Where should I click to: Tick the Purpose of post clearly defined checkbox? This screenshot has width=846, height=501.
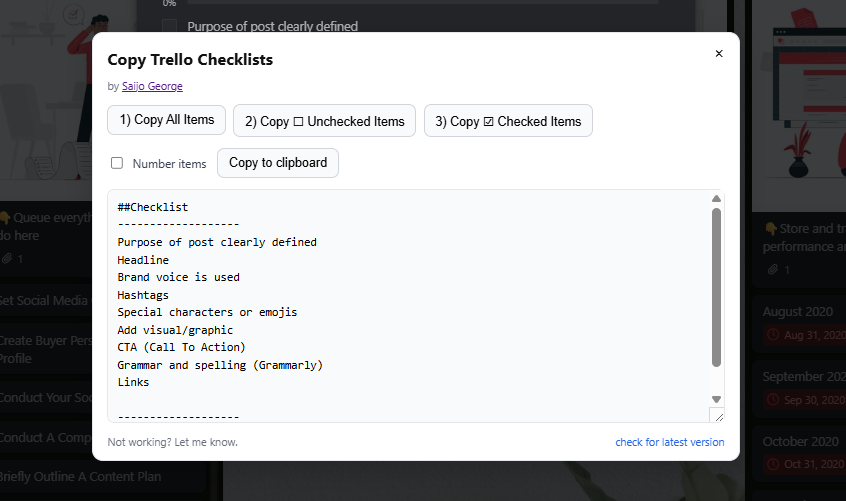click(x=169, y=26)
